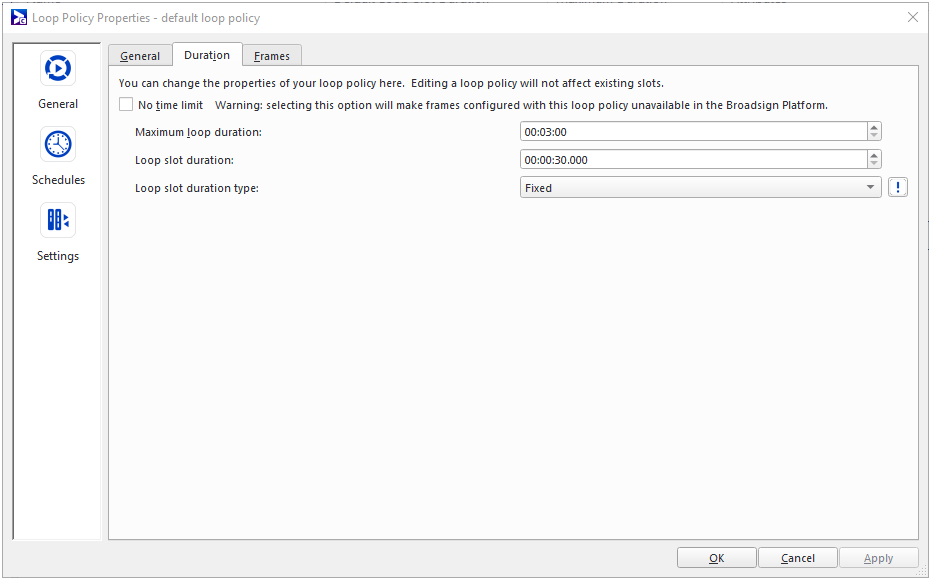Increase Loop slot duration with up arrow

874,155
